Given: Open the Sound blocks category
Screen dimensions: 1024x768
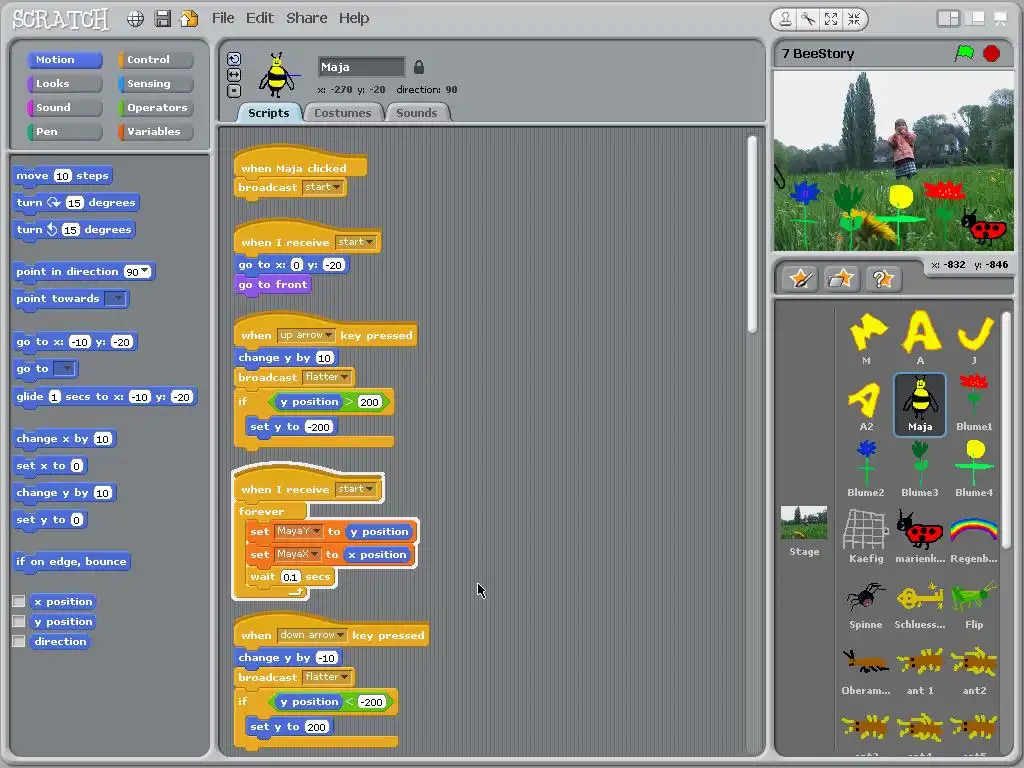Looking at the screenshot, I should click(65, 108).
